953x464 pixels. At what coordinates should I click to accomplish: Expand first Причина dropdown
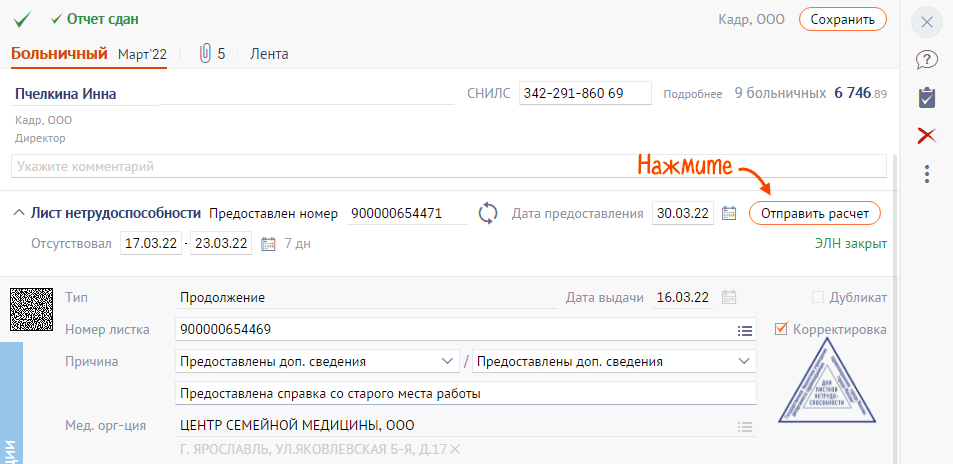(x=446, y=361)
